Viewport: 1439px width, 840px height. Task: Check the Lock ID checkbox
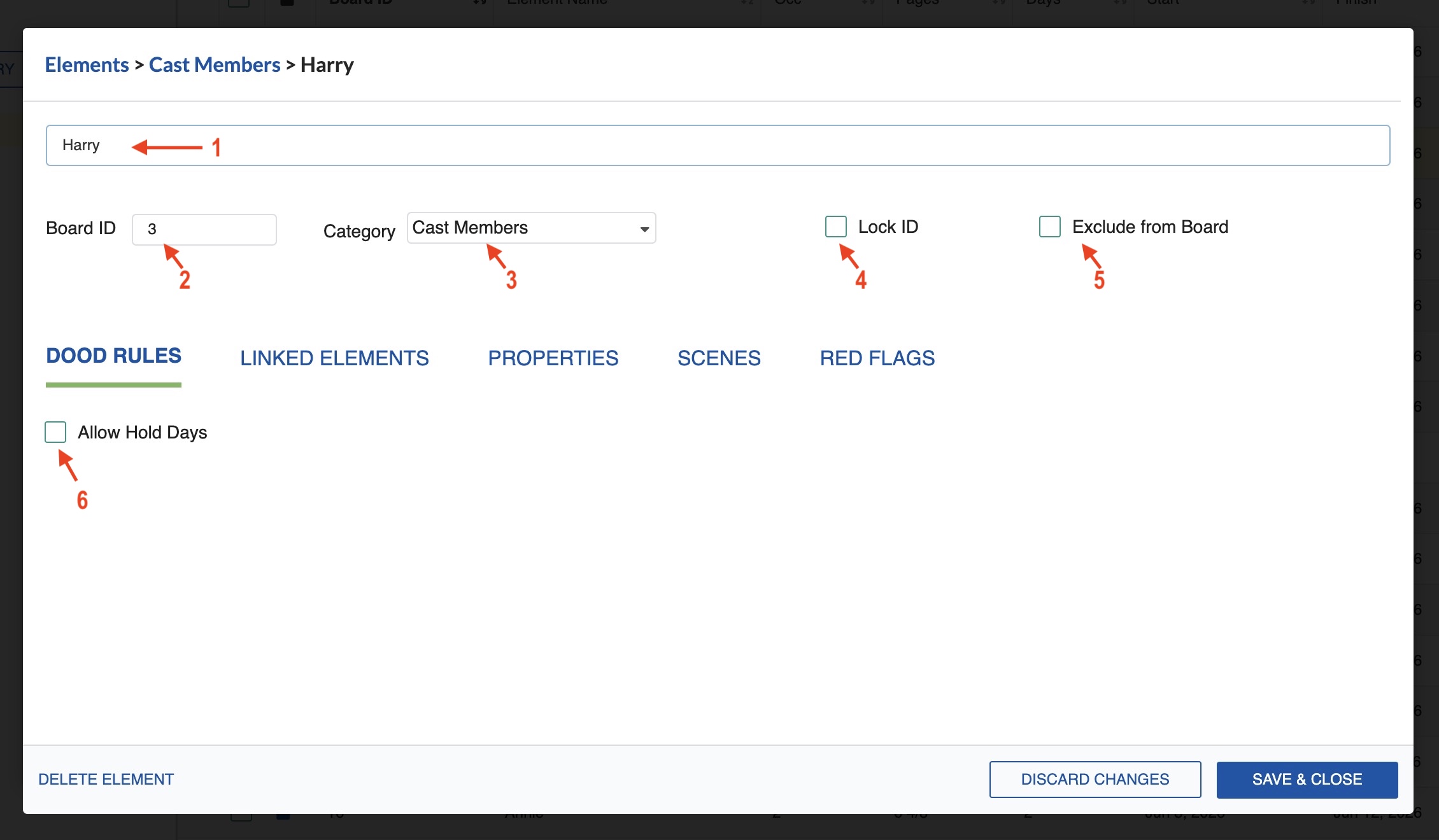coord(835,227)
